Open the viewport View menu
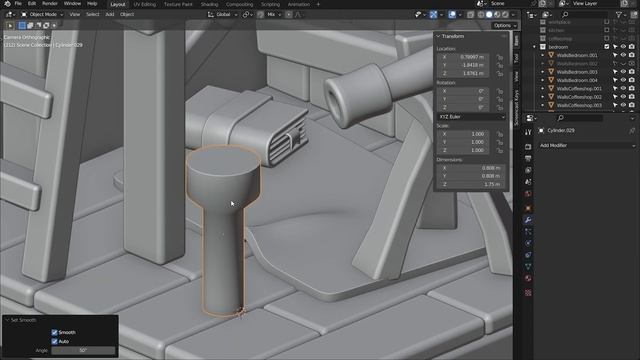 point(75,14)
